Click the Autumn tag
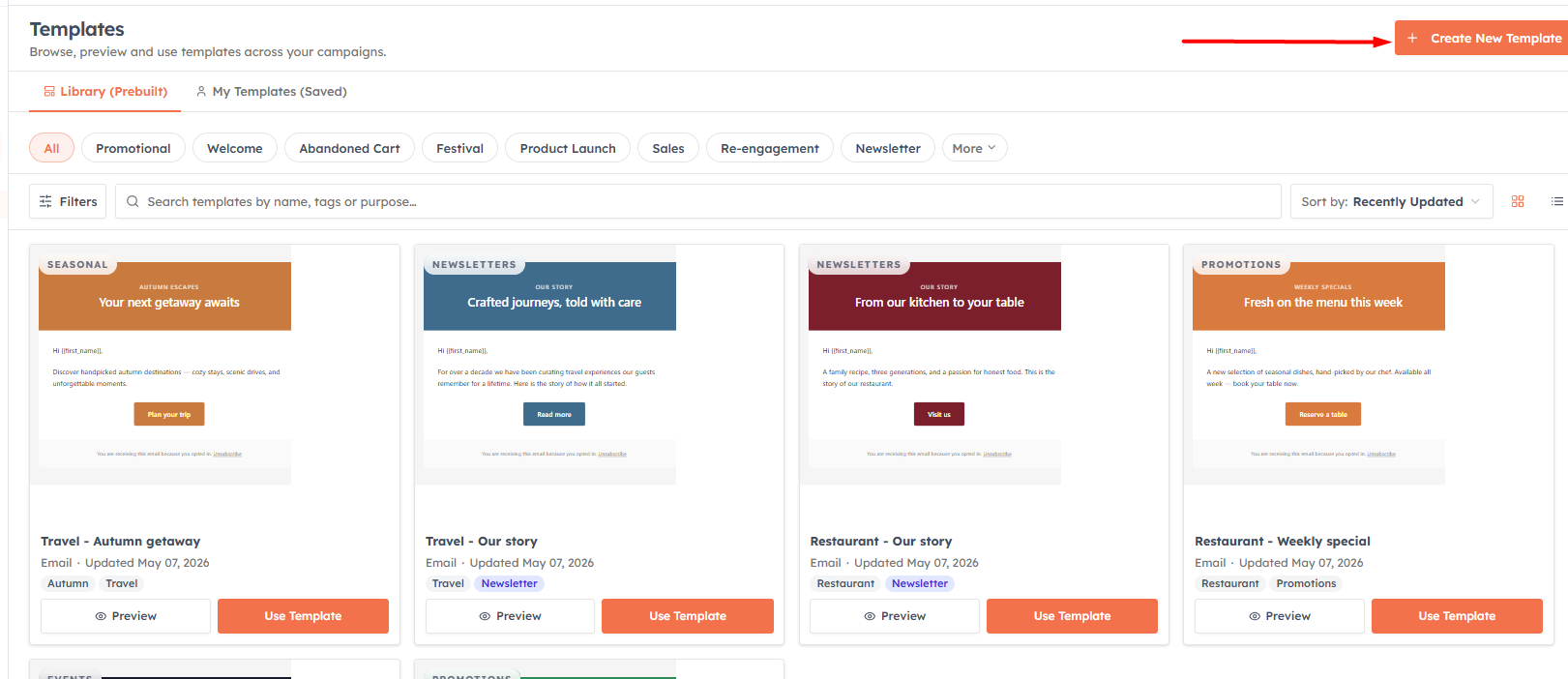 68,583
